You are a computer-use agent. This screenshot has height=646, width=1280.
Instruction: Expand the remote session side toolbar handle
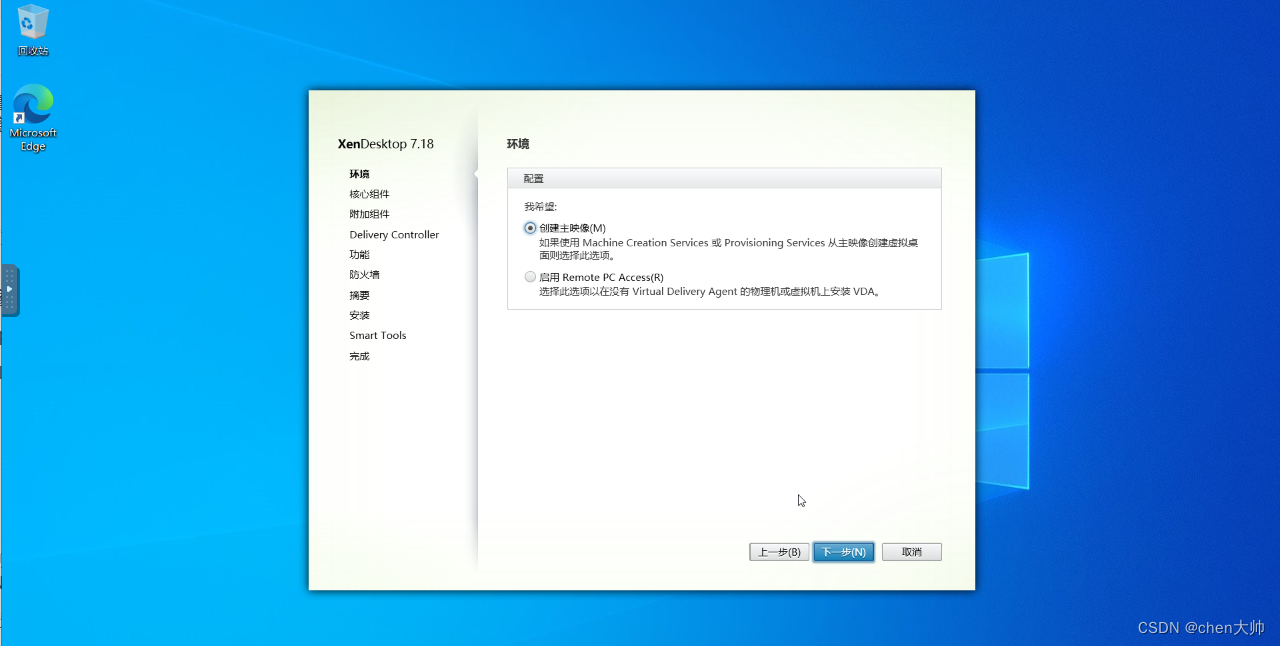coord(9,290)
